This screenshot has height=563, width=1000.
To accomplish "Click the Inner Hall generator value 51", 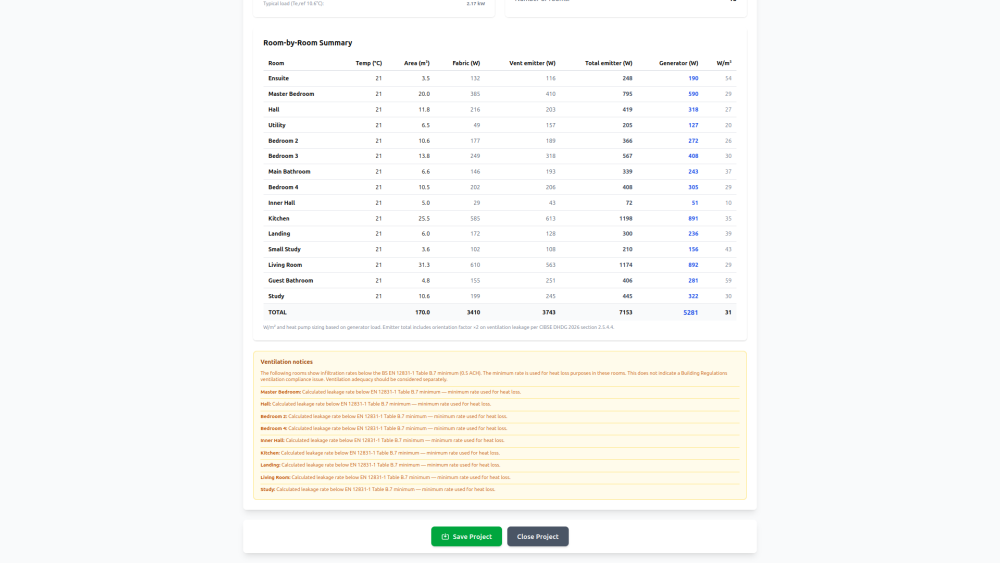I will tap(695, 203).
